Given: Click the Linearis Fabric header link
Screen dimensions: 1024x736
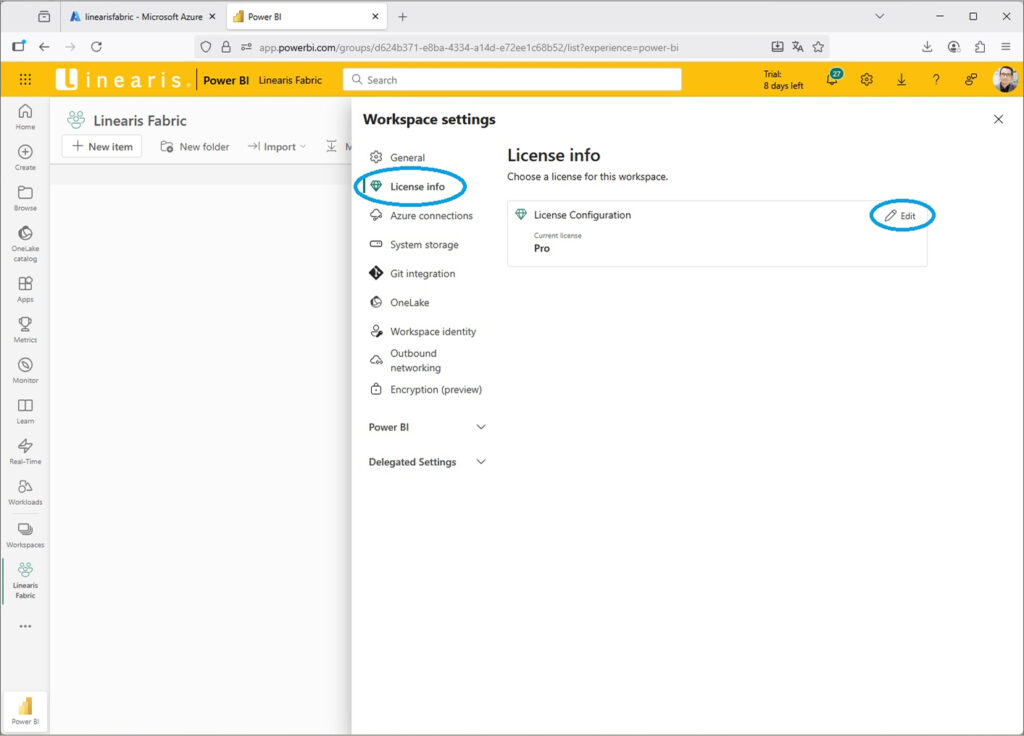Looking at the screenshot, I should (x=290, y=80).
